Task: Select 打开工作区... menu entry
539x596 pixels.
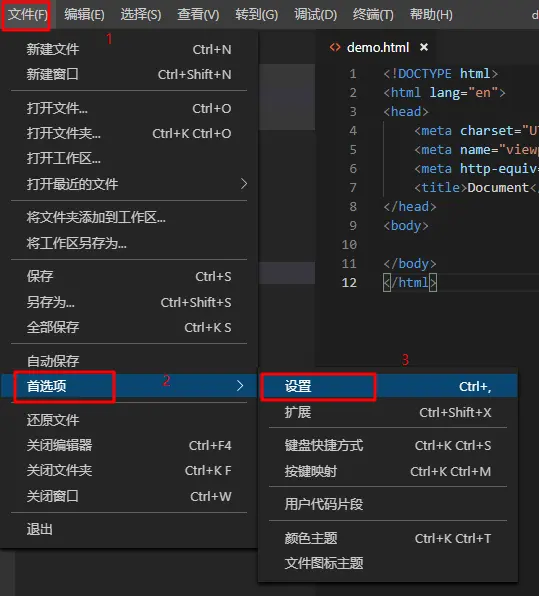Action: tap(129, 159)
